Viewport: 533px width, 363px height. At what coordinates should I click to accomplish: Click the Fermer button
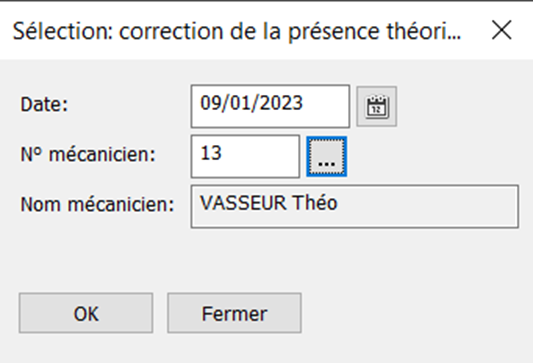(234, 313)
